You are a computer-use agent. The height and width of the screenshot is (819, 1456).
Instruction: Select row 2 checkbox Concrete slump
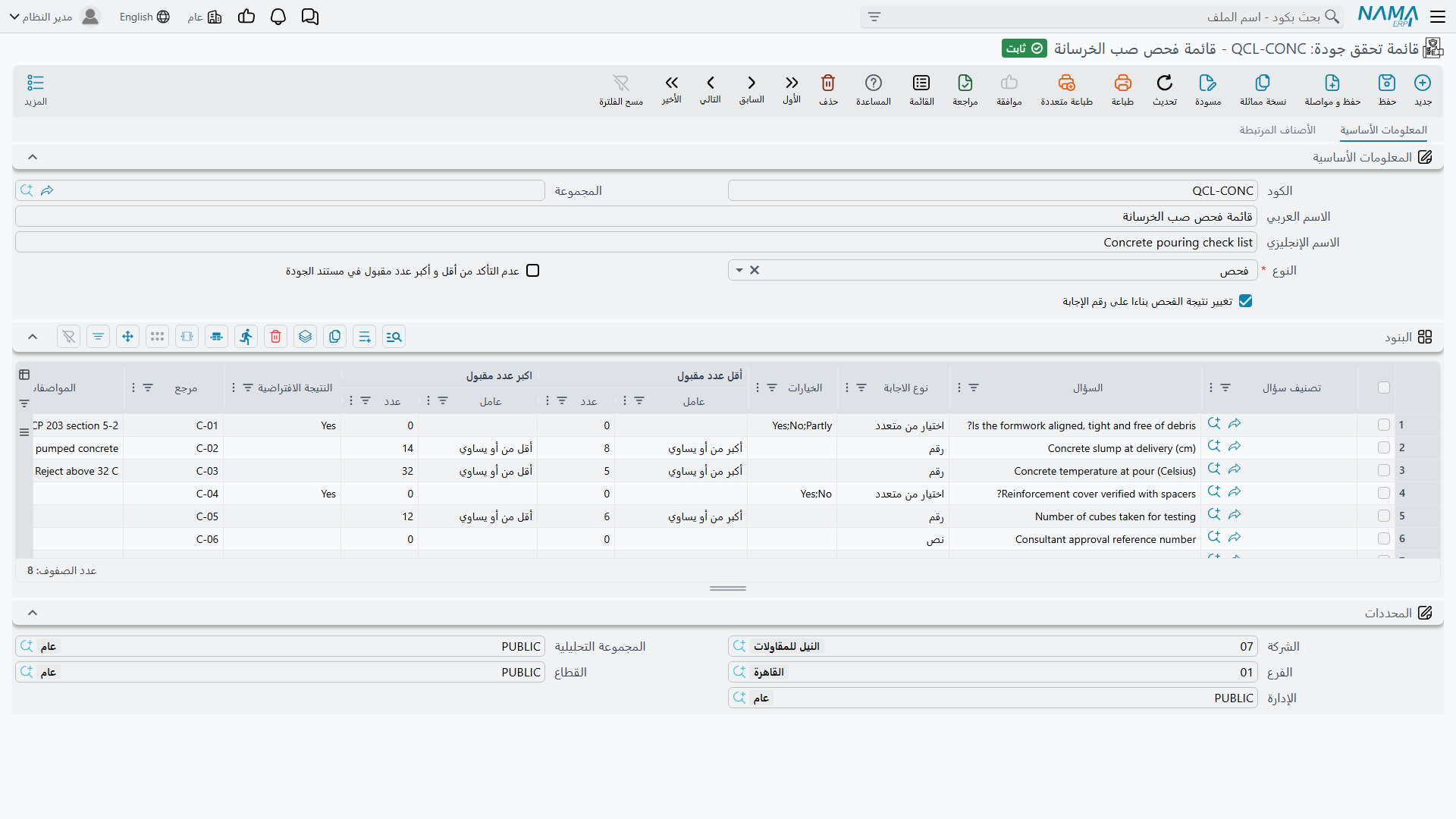pyautogui.click(x=1384, y=448)
